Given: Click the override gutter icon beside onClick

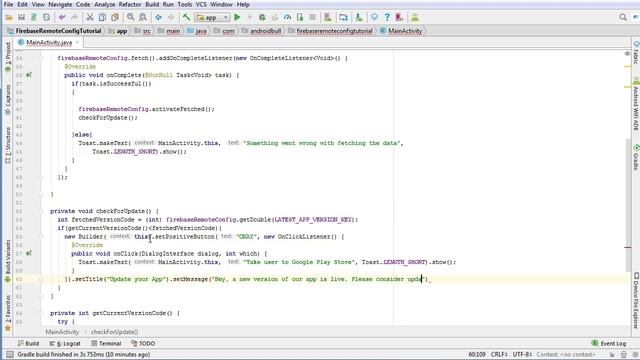Looking at the screenshot, I should point(29,253).
